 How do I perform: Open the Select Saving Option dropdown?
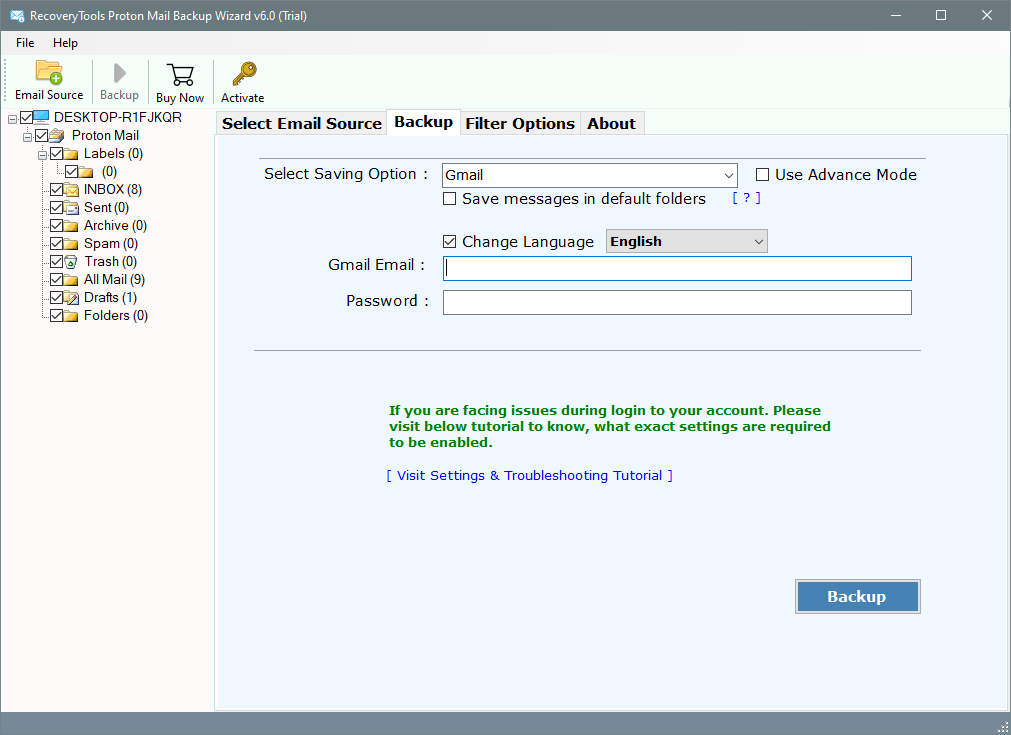click(589, 175)
